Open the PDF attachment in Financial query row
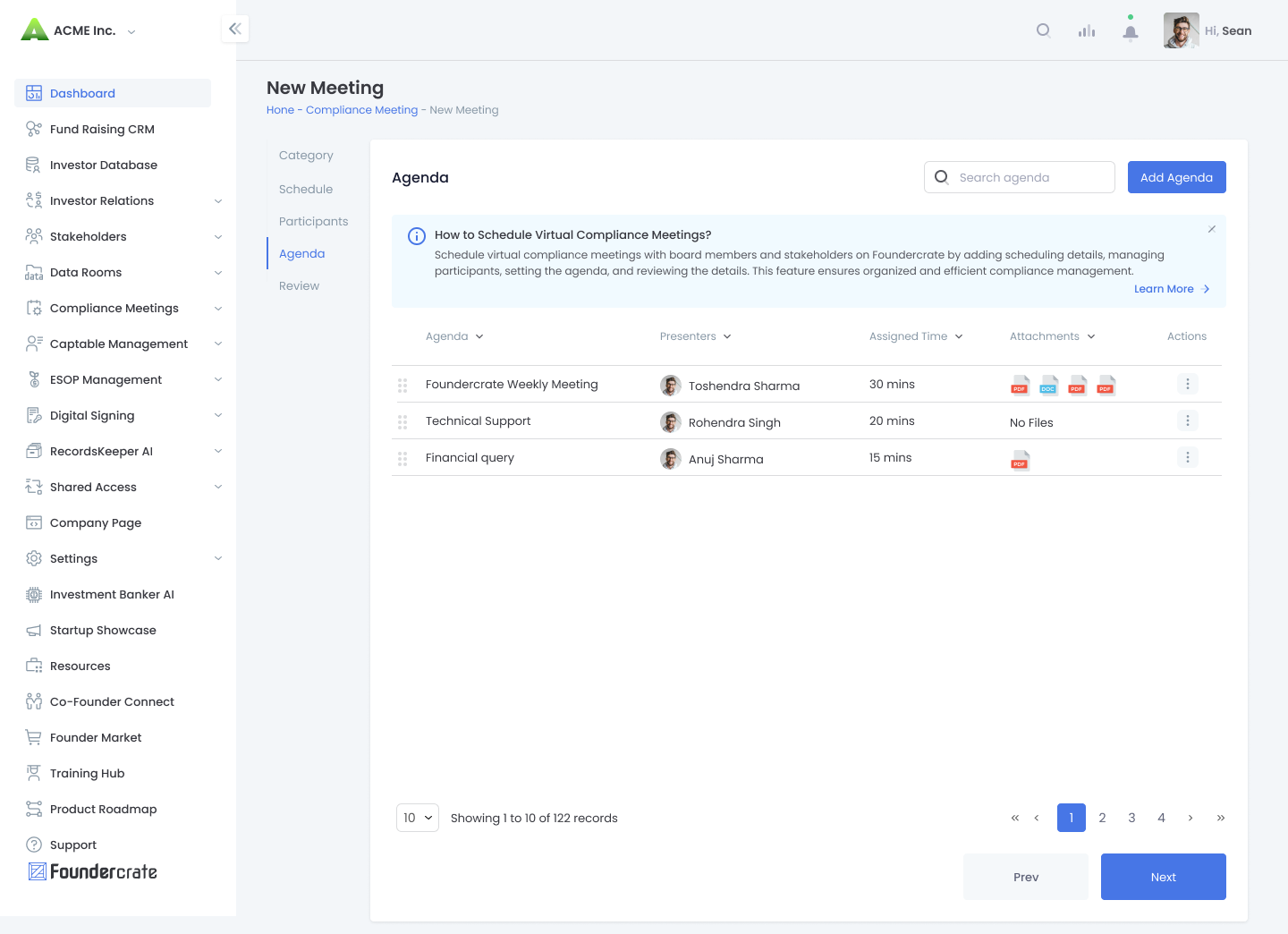Image resolution: width=1288 pixels, height=934 pixels. [x=1020, y=461]
